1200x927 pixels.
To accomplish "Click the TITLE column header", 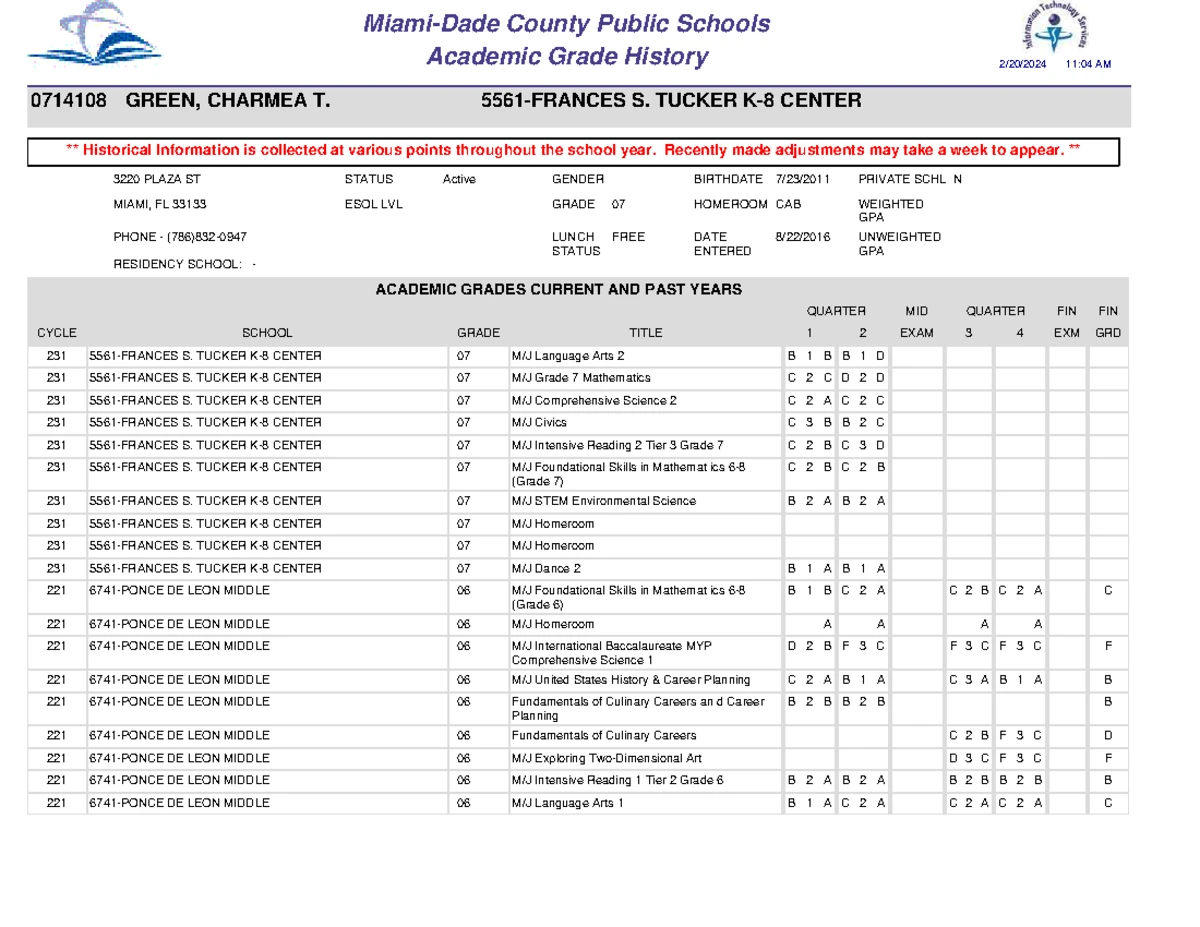I will [645, 333].
